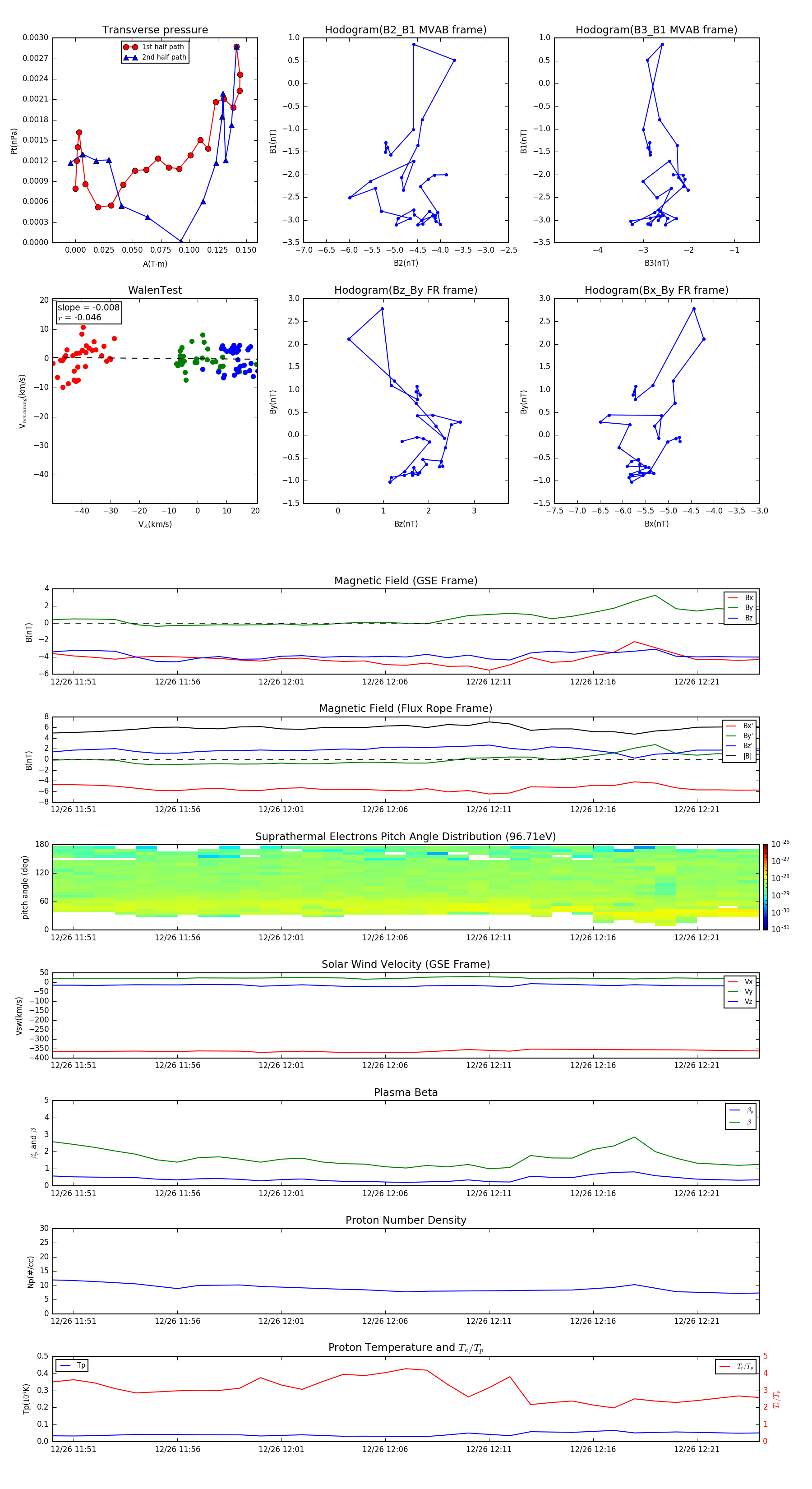Click the 'Hodogram(Bx_By FR frame)' title
This screenshot has height=1489, width=812.
[x=656, y=290]
